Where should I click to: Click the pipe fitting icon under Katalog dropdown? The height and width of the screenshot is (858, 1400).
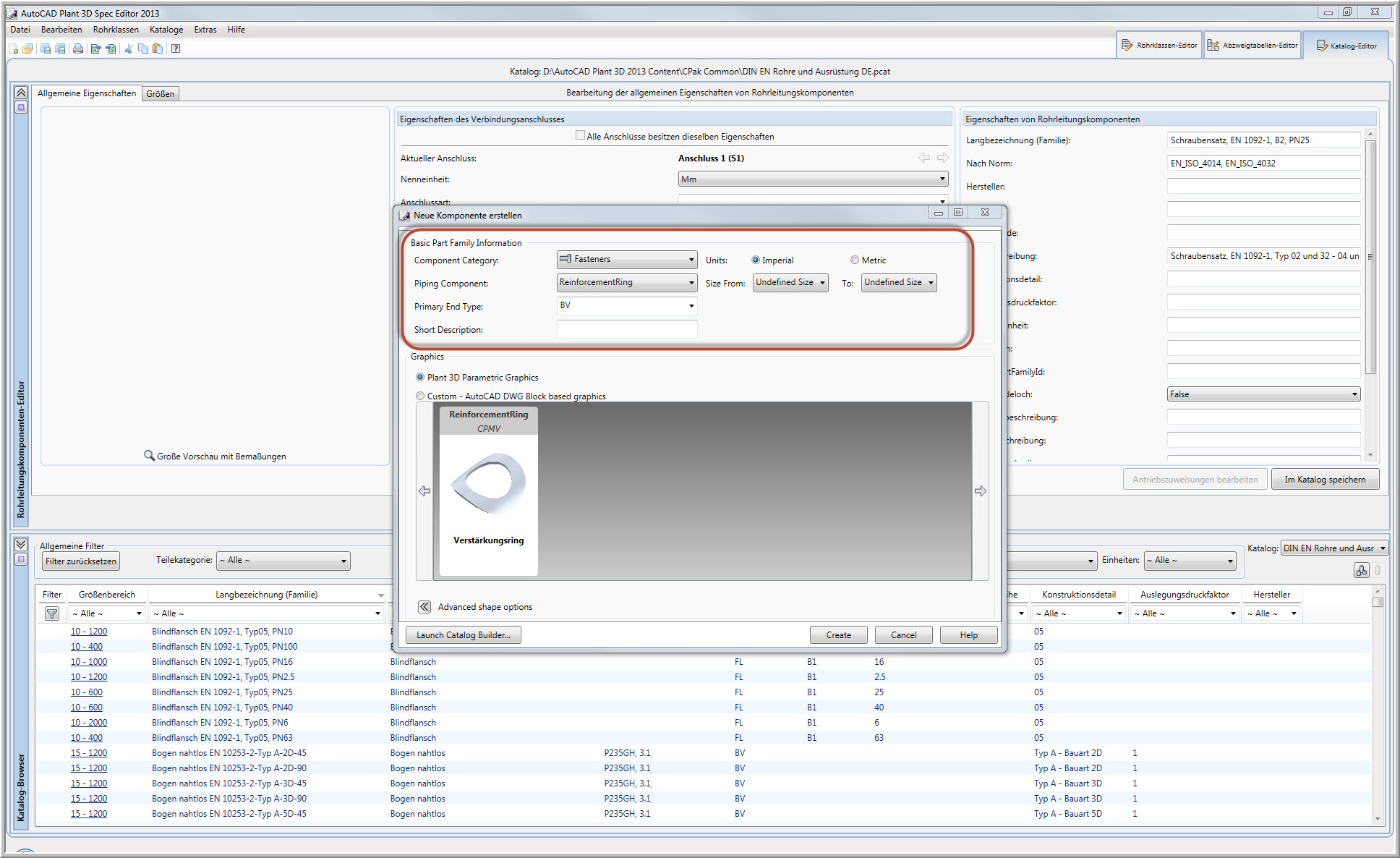[1362, 570]
